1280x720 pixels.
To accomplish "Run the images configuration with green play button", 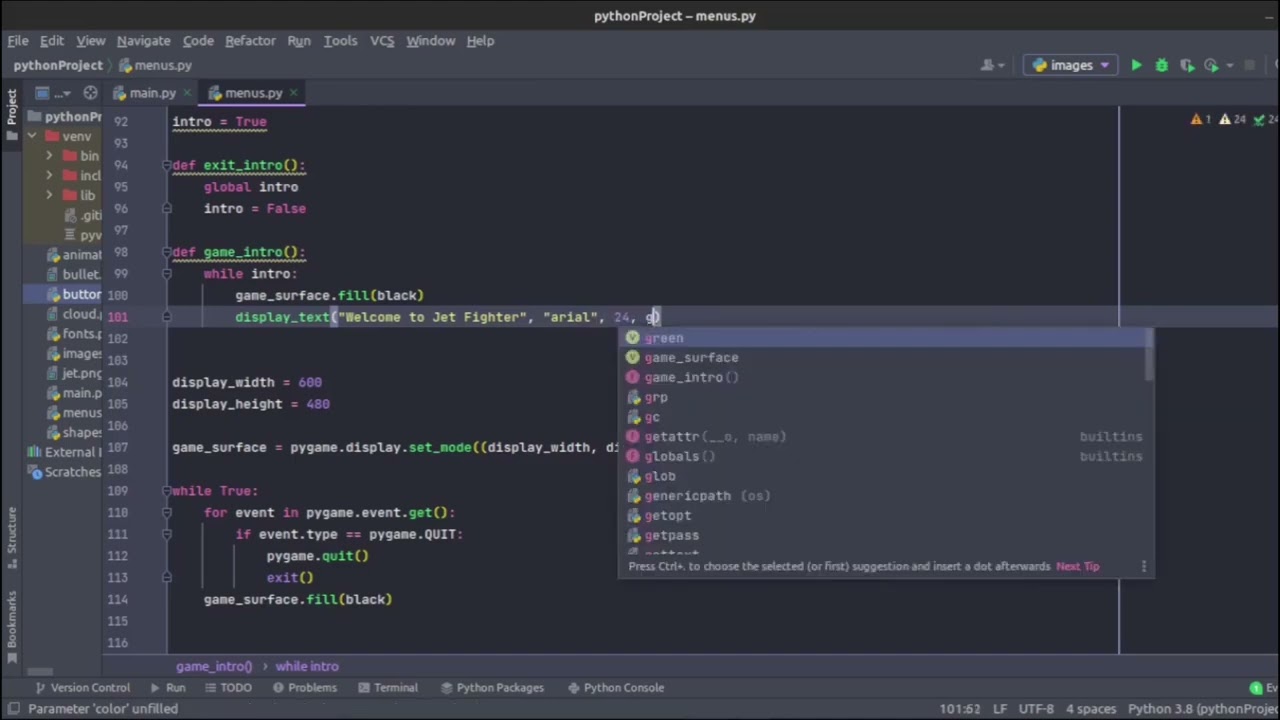I will [1136, 65].
